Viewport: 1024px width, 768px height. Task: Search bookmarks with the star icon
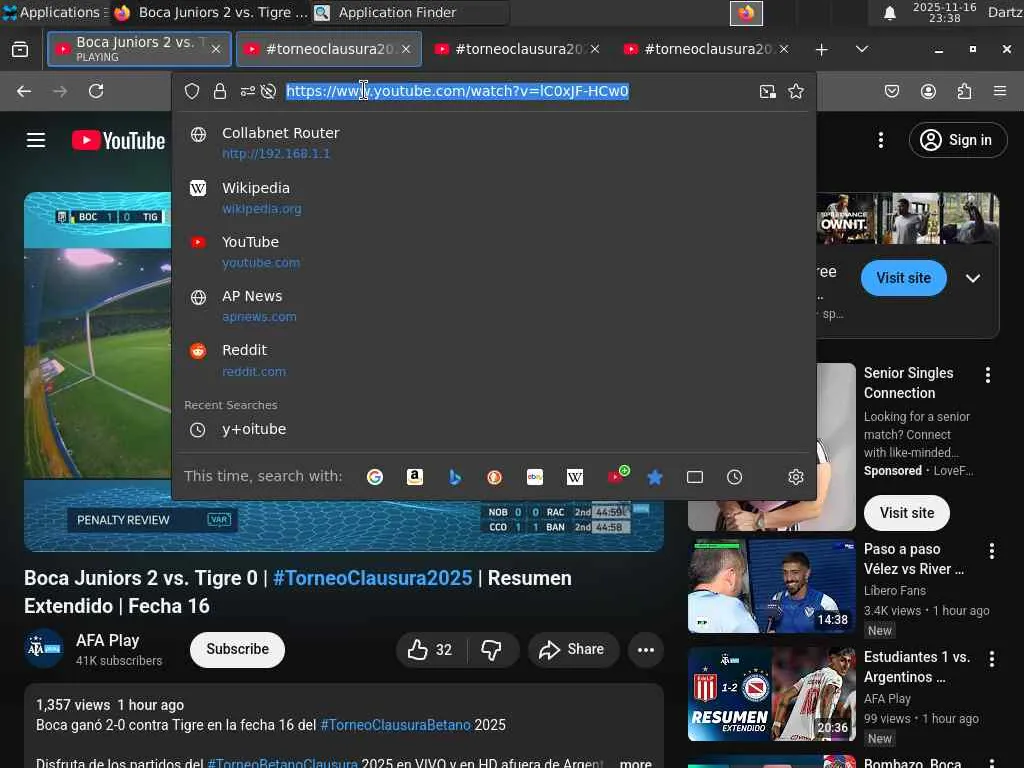click(655, 477)
